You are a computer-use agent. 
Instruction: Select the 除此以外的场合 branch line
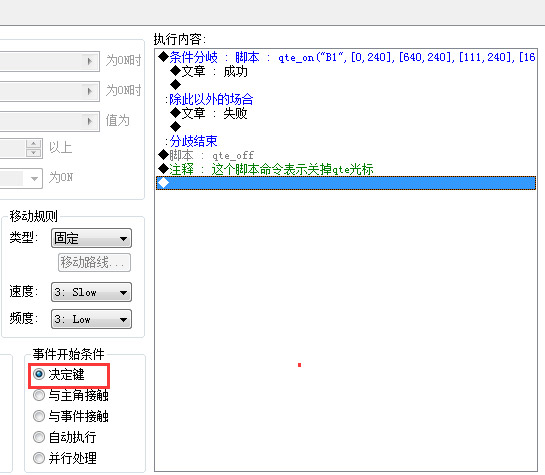[346, 99]
